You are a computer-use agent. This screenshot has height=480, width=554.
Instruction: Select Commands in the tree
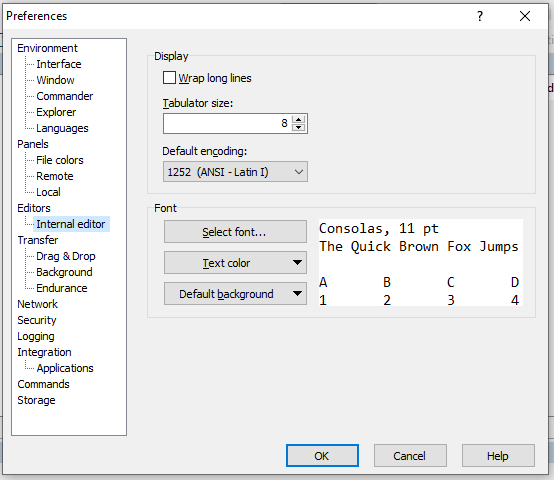[43, 384]
